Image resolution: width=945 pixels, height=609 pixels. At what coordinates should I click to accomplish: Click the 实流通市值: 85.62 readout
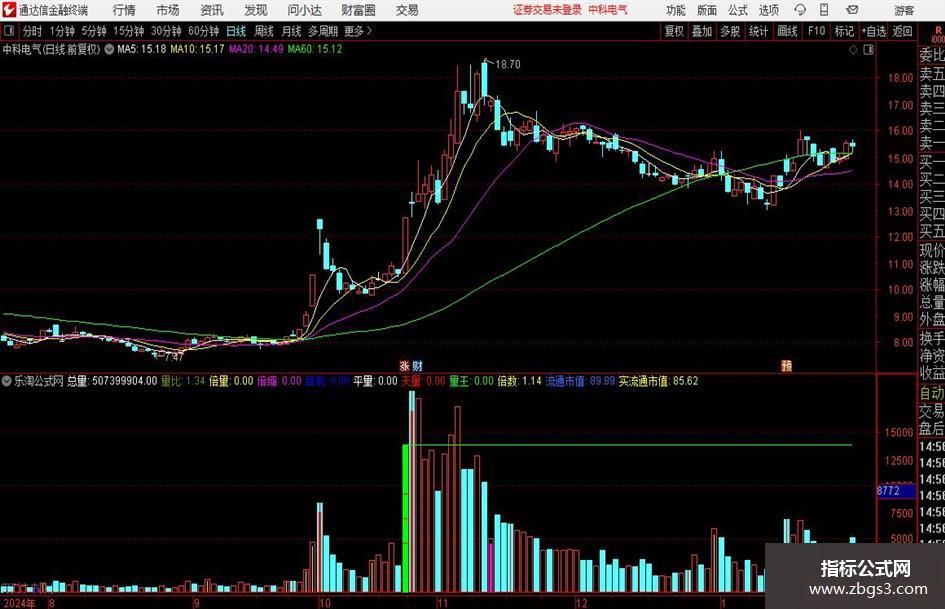click(658, 381)
